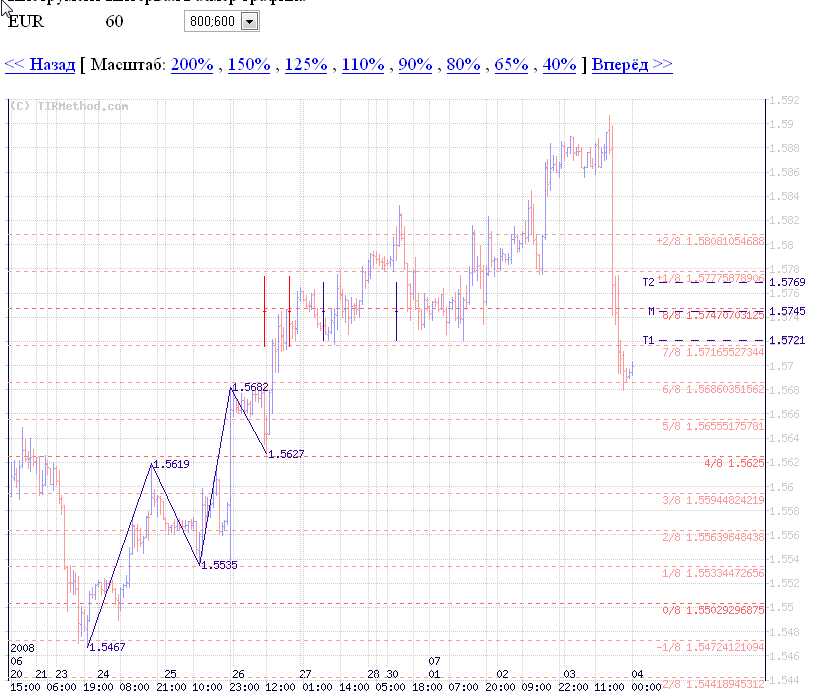Select the 65% scale option
This screenshot has width=831, height=698.
[x=511, y=65]
